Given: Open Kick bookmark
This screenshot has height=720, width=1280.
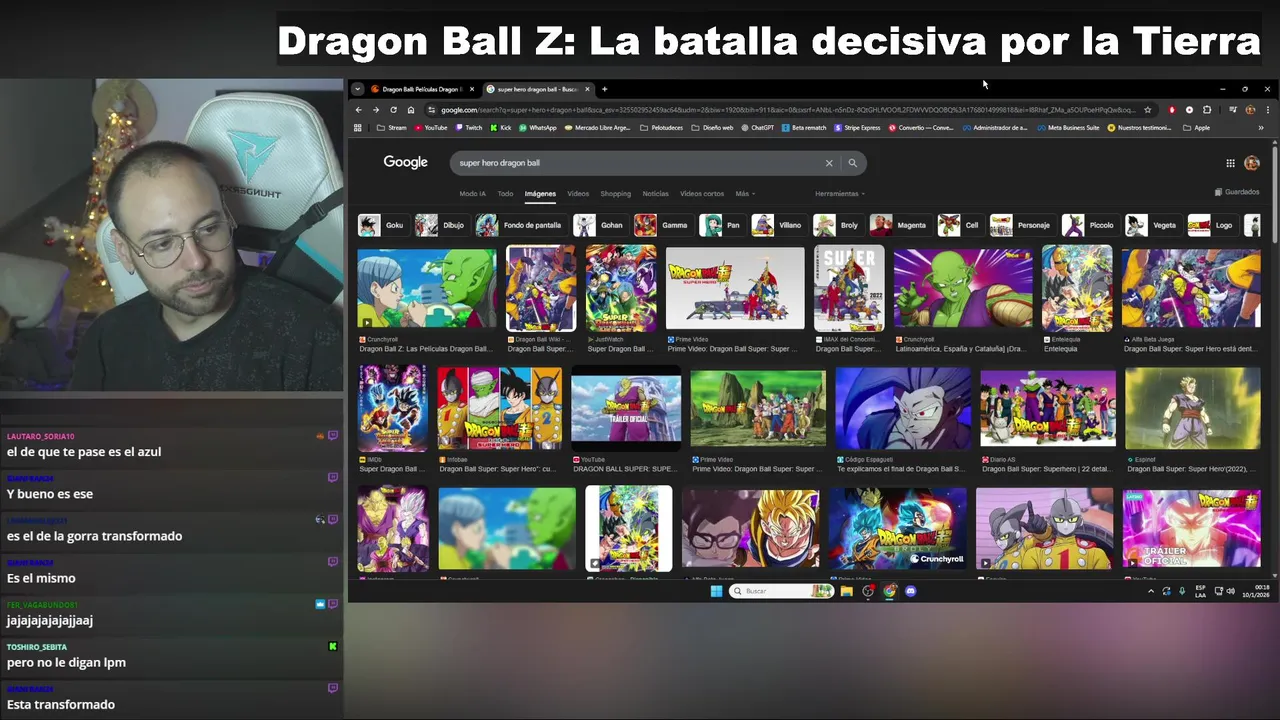Looking at the screenshot, I should (x=499, y=128).
